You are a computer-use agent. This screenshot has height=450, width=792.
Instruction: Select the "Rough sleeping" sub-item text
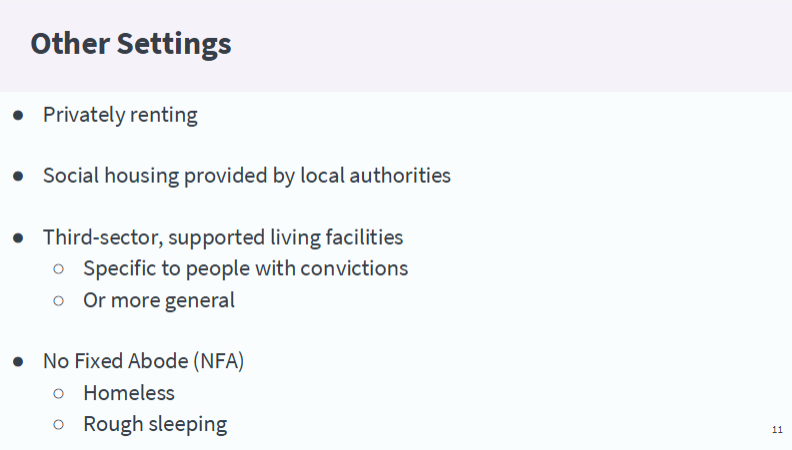coord(155,424)
